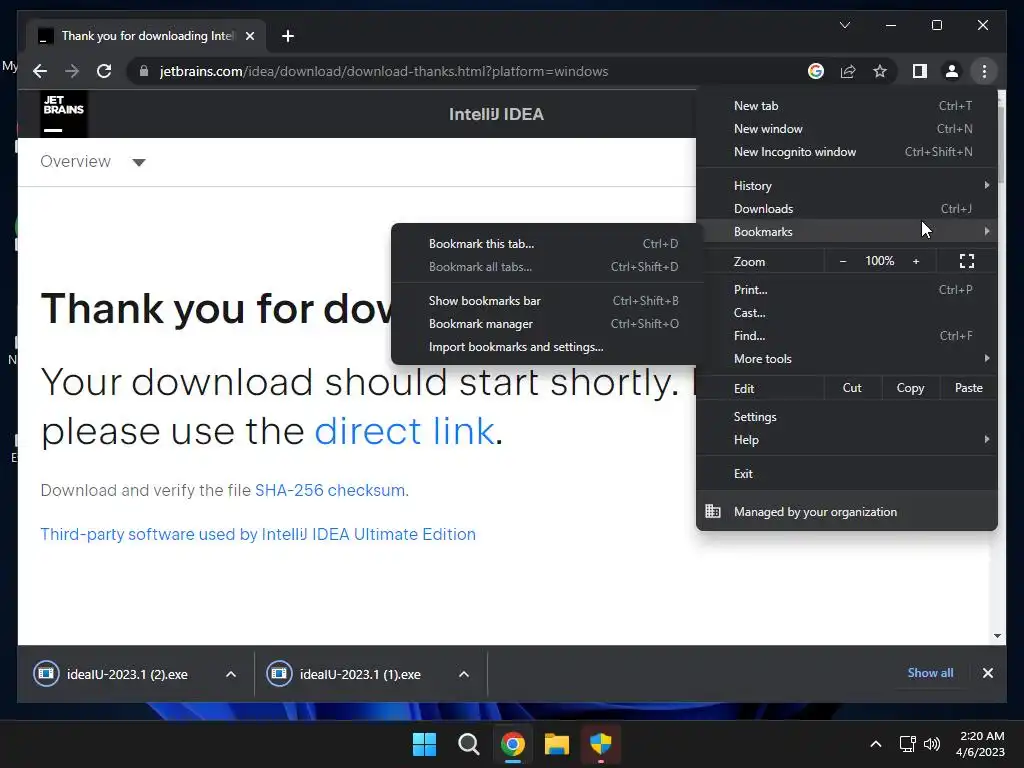Bookmark page with star icon
The width and height of the screenshot is (1024, 768).
click(880, 71)
